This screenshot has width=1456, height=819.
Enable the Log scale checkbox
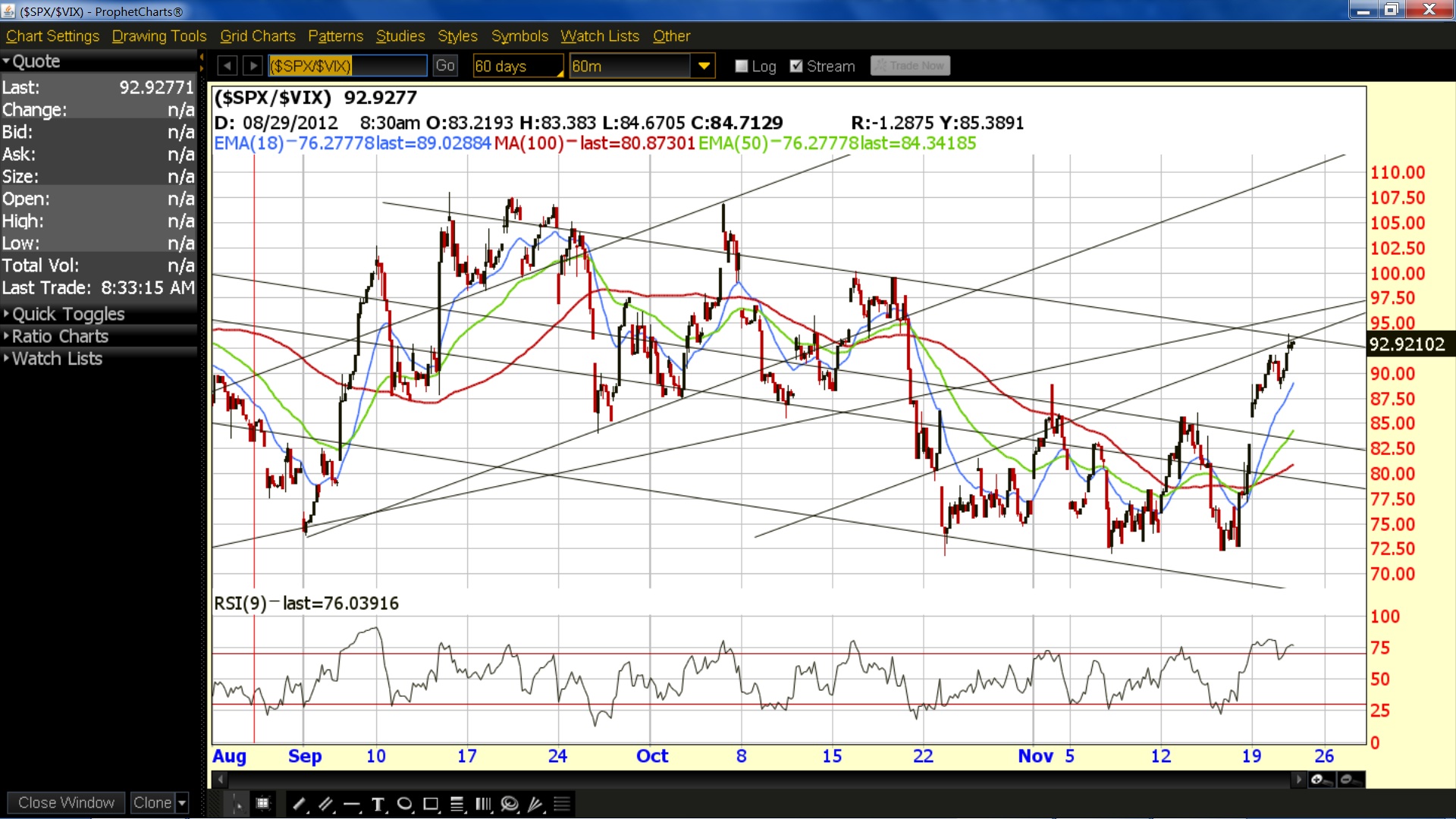[742, 66]
